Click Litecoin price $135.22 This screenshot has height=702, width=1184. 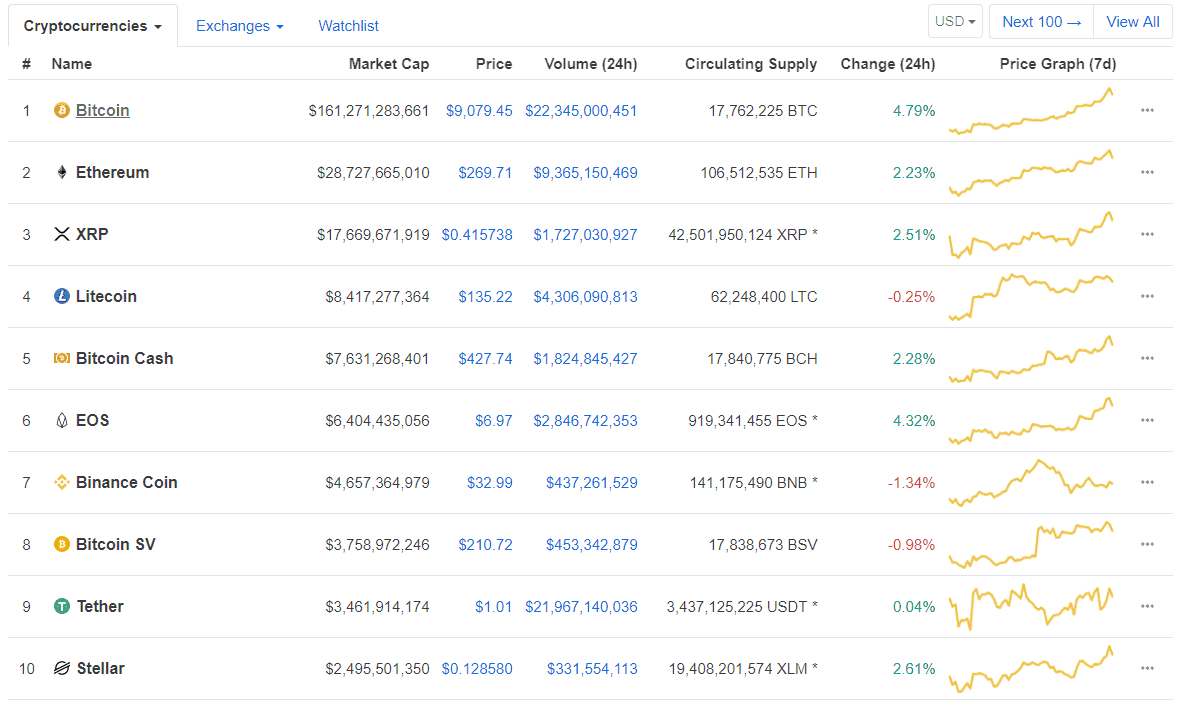485,297
